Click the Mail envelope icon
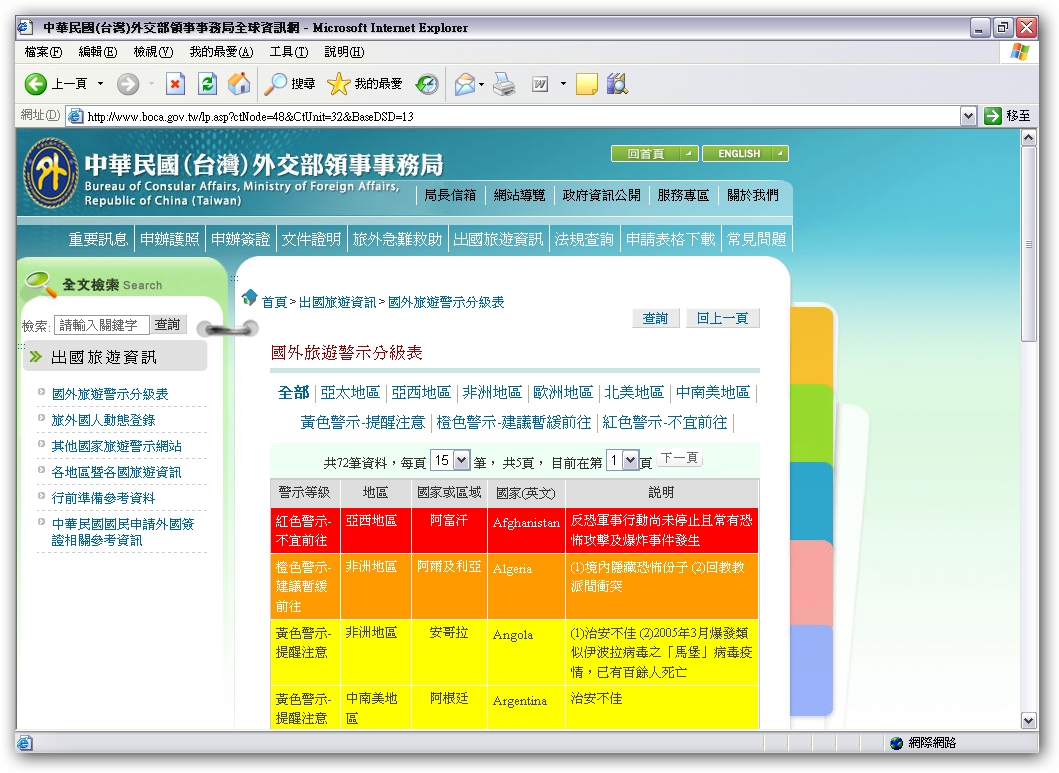This screenshot has width=1059, height=773. [x=465, y=85]
